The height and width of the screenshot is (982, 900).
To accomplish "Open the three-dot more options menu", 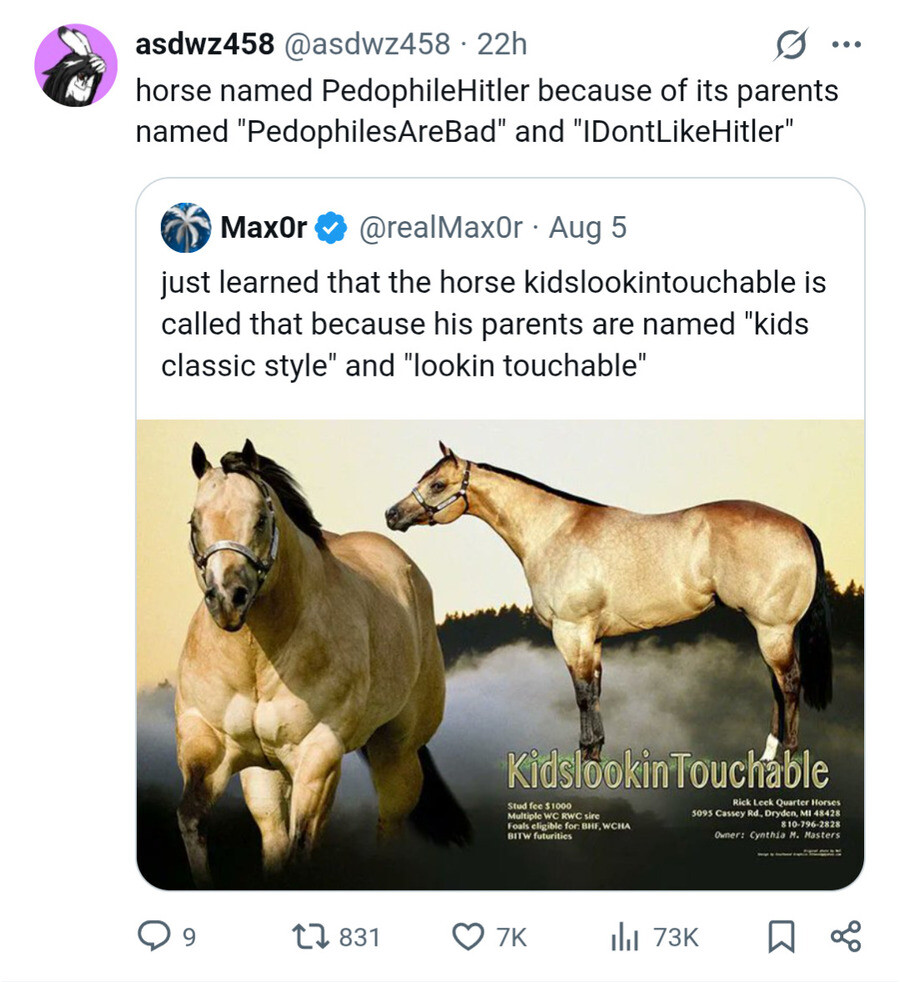I will coord(846,44).
